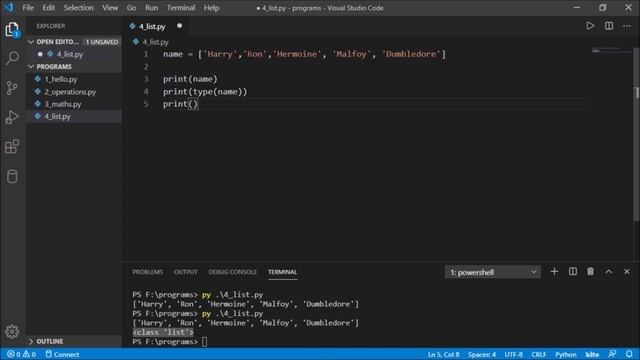The image size is (640, 360).
Task: Switch to the Output panel tab
Action: tap(186, 272)
